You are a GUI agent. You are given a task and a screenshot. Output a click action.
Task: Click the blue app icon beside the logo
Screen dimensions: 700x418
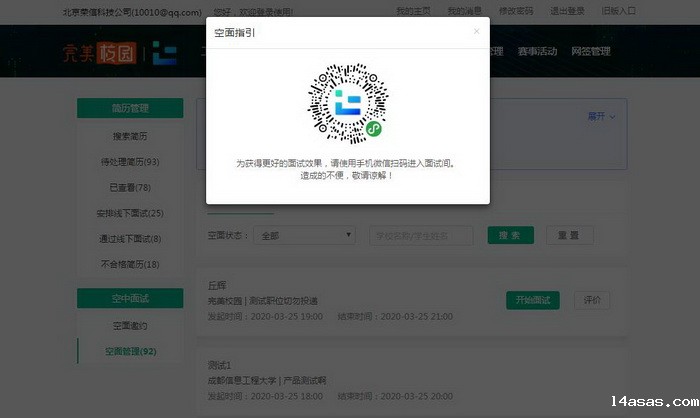click(x=167, y=53)
